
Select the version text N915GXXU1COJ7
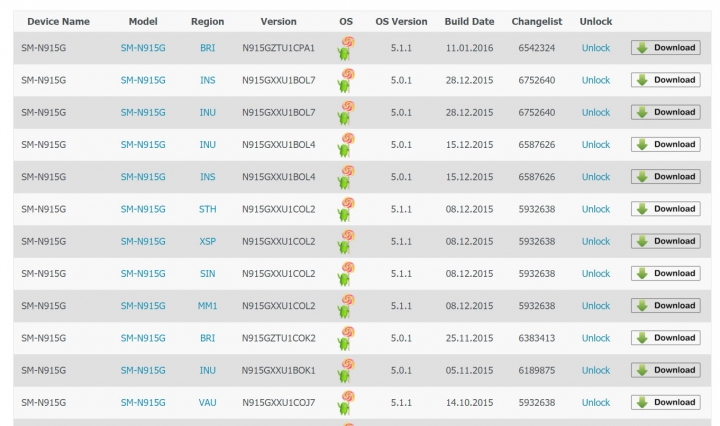pyautogui.click(x=279, y=403)
